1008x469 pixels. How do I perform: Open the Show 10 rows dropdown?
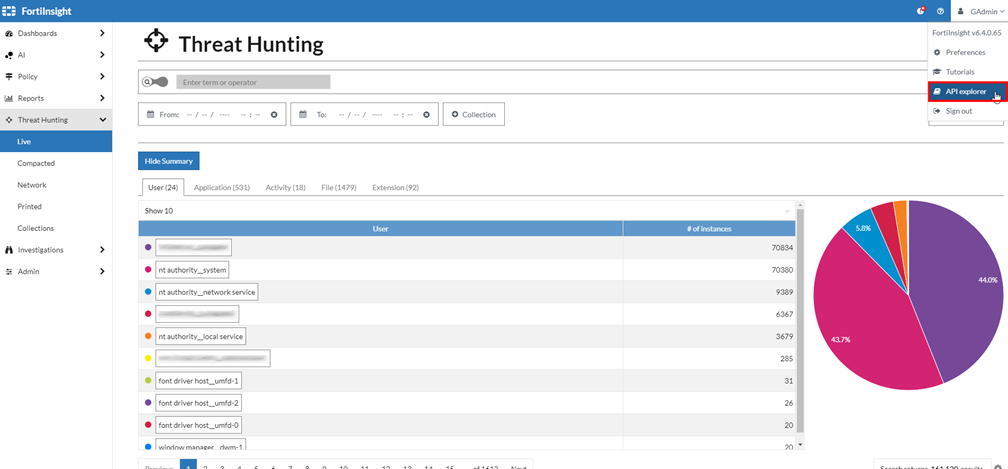click(x=467, y=211)
